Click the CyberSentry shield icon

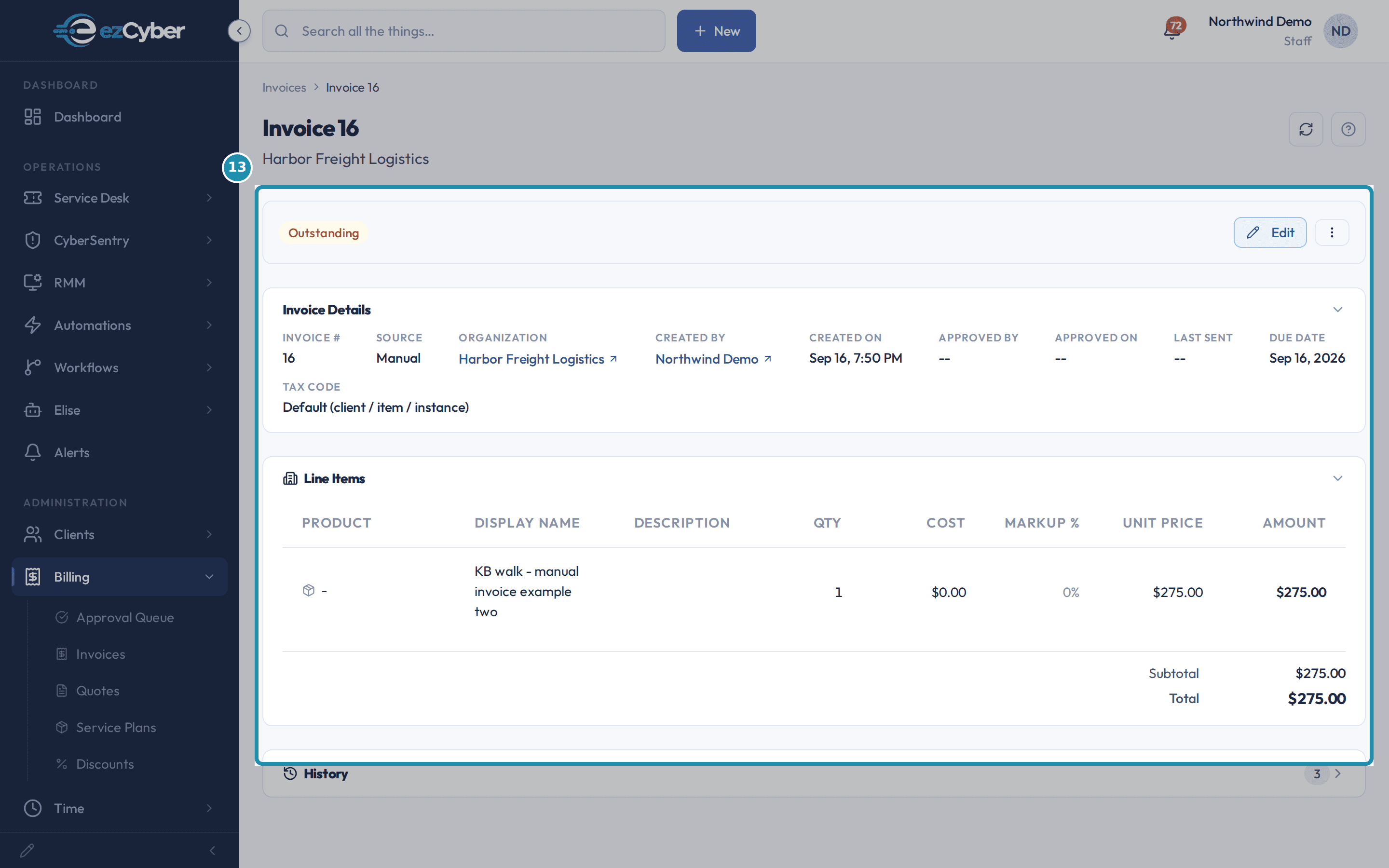pos(33,240)
